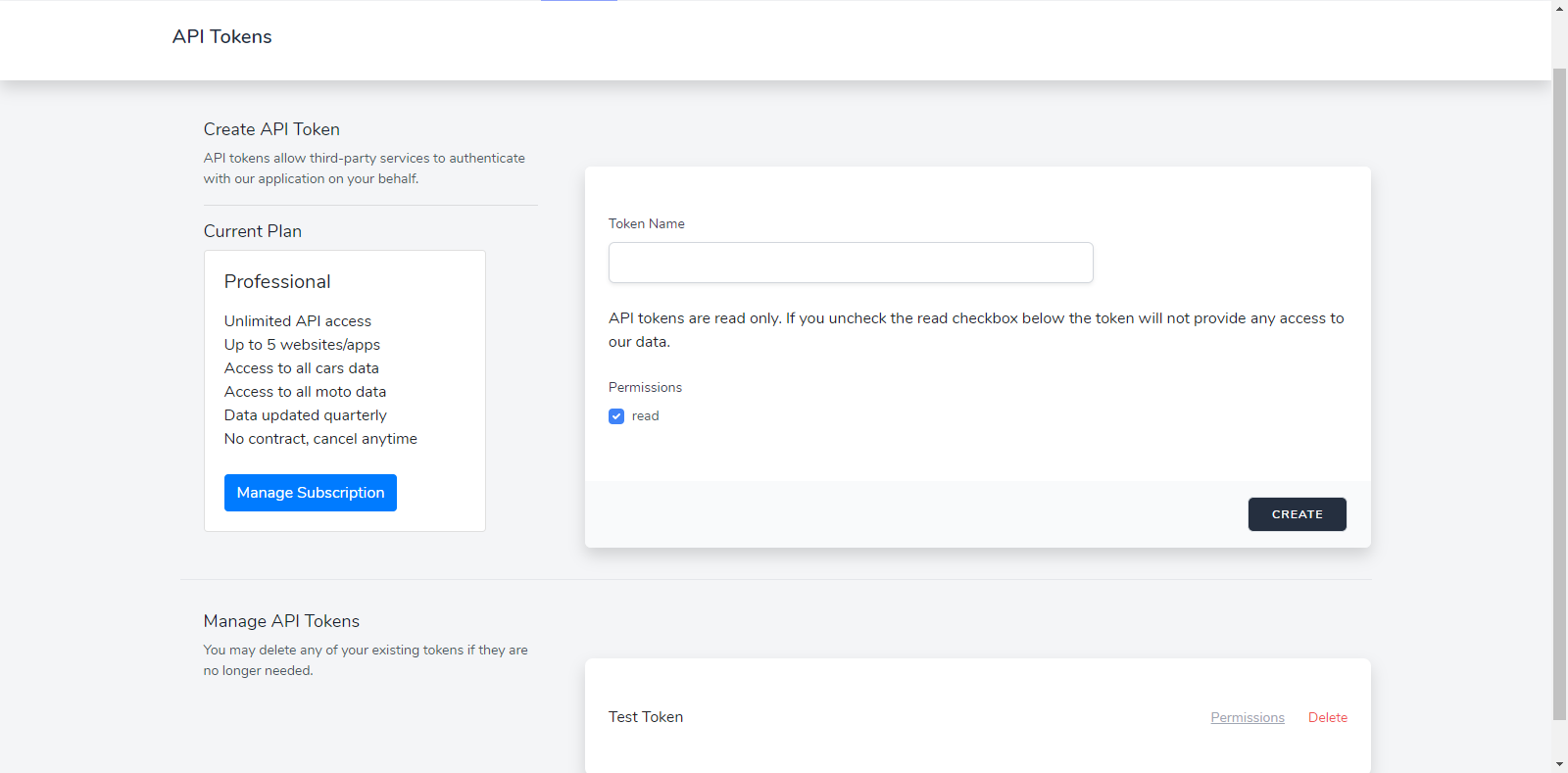Click the 'Permissions' section label
This screenshot has height=773, width=1568.
(645, 388)
